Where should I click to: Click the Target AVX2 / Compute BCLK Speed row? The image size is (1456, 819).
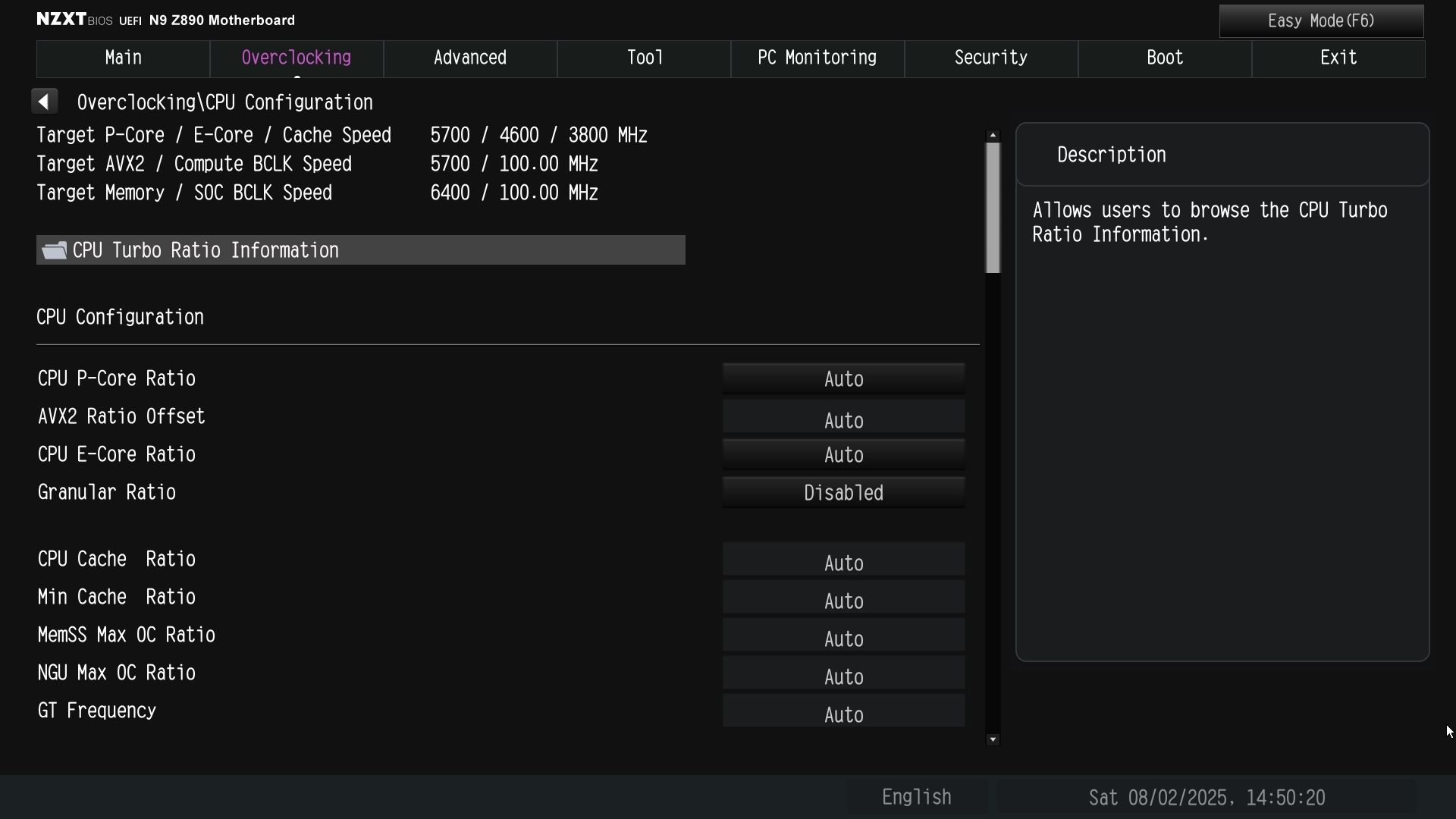pos(318,164)
